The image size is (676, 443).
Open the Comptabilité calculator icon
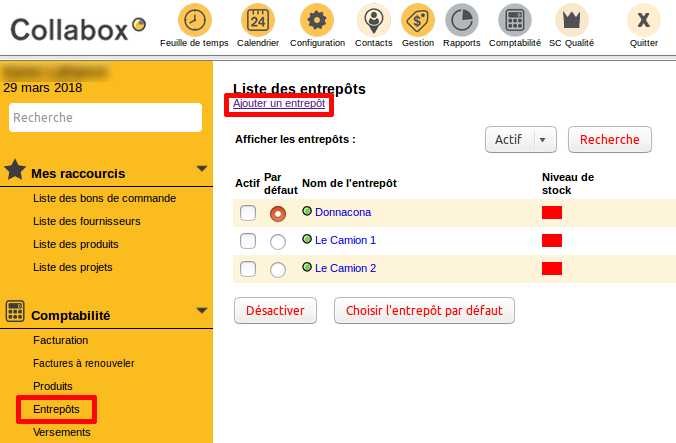515,20
